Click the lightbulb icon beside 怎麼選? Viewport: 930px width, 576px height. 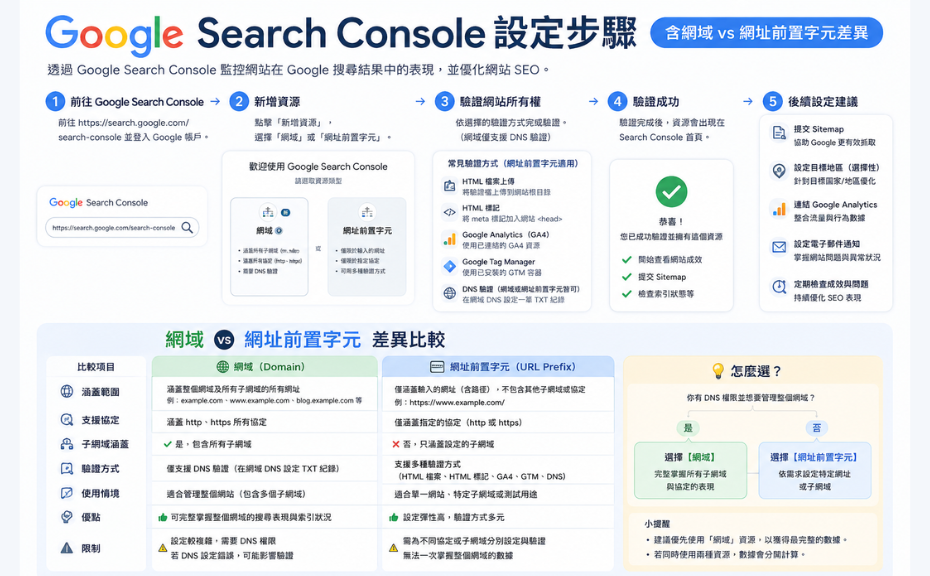[x=718, y=371]
